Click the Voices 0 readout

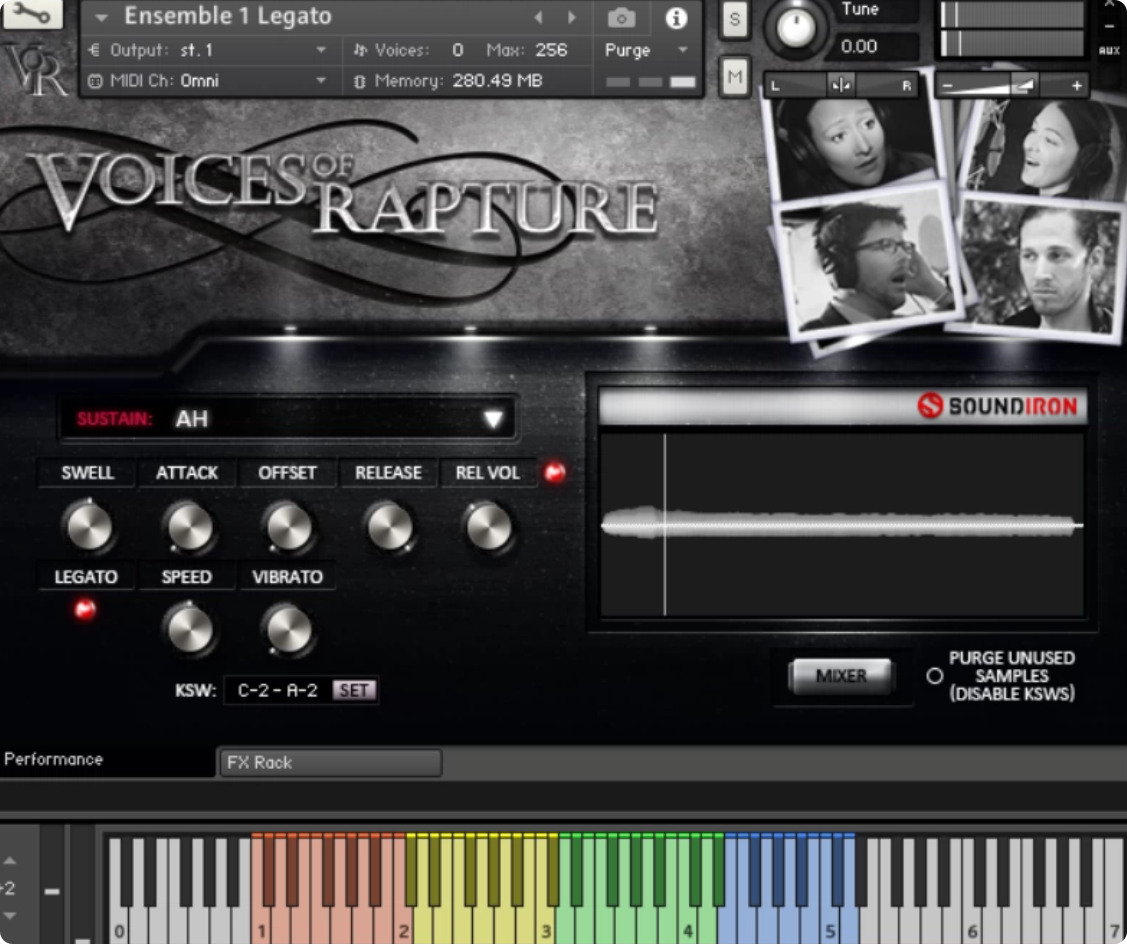(409, 50)
